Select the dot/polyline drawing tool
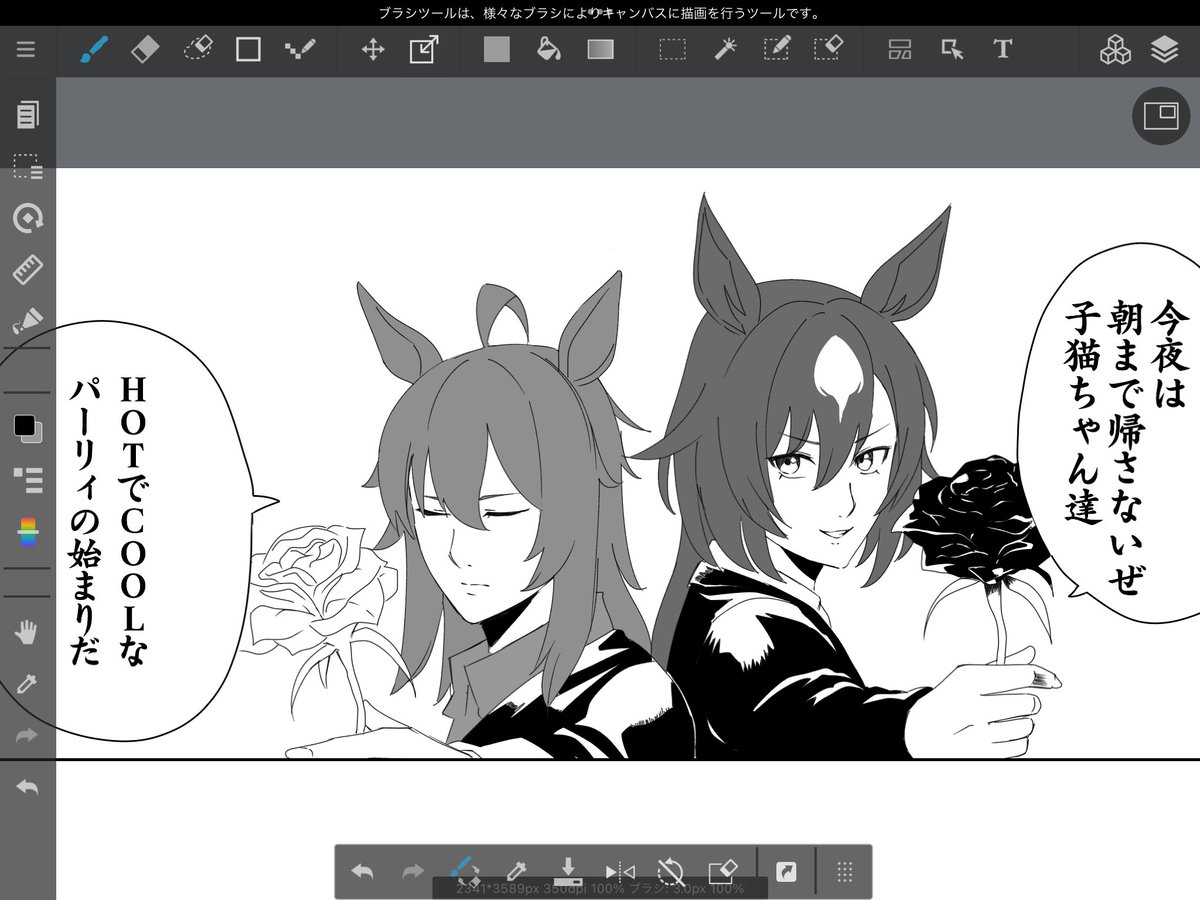1200x900 pixels. (300, 49)
